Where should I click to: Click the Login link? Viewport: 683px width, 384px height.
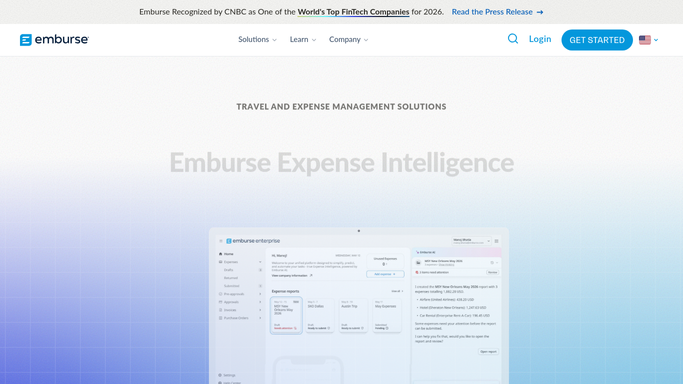point(540,39)
